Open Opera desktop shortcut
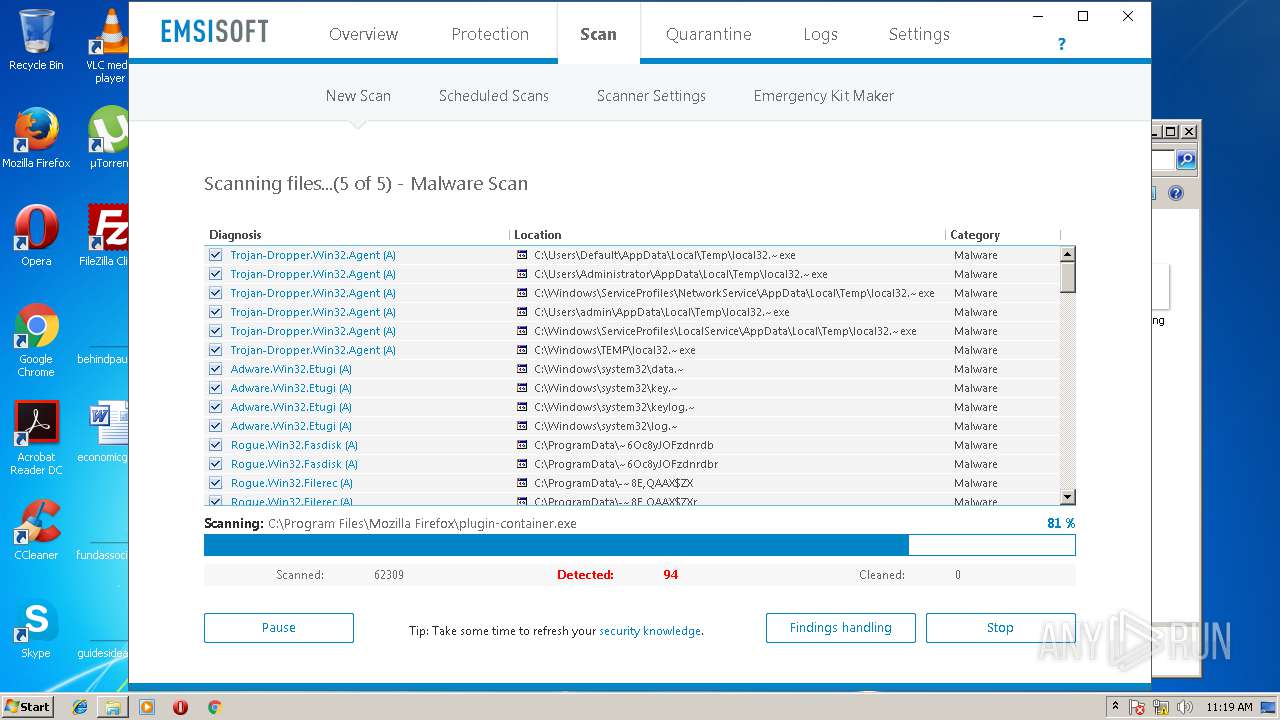This screenshot has height=720, width=1280. pos(36,236)
